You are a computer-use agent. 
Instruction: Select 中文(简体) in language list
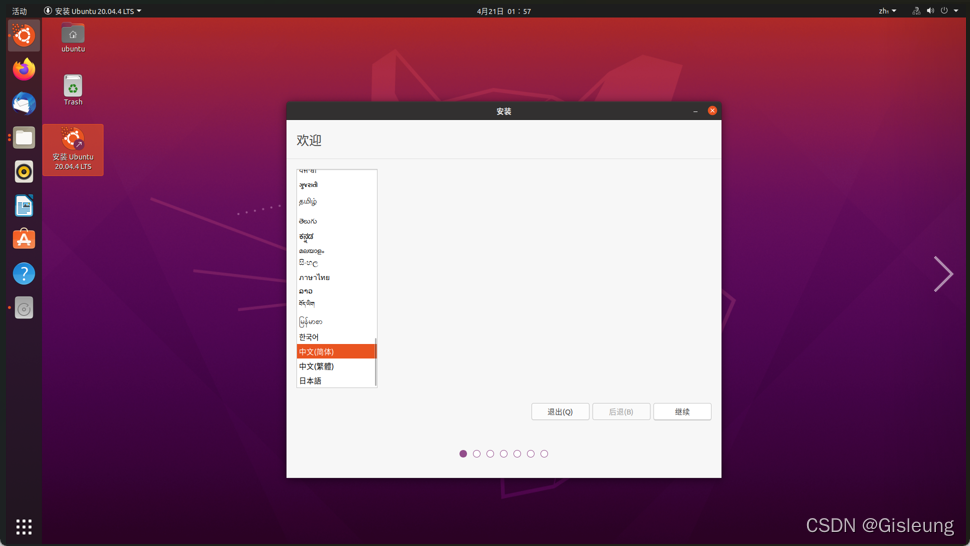click(x=336, y=351)
